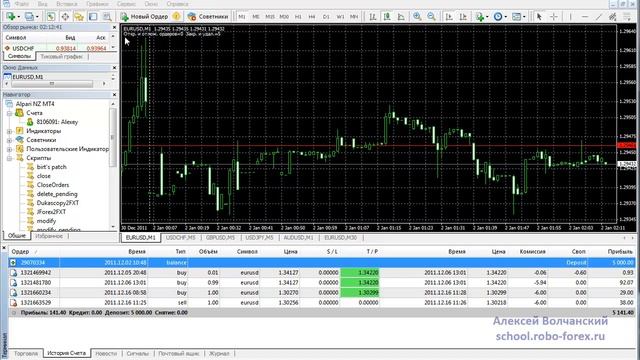Open Indicators dropdown arrow
Viewport: 640px width, 360px height.
tap(487, 17)
